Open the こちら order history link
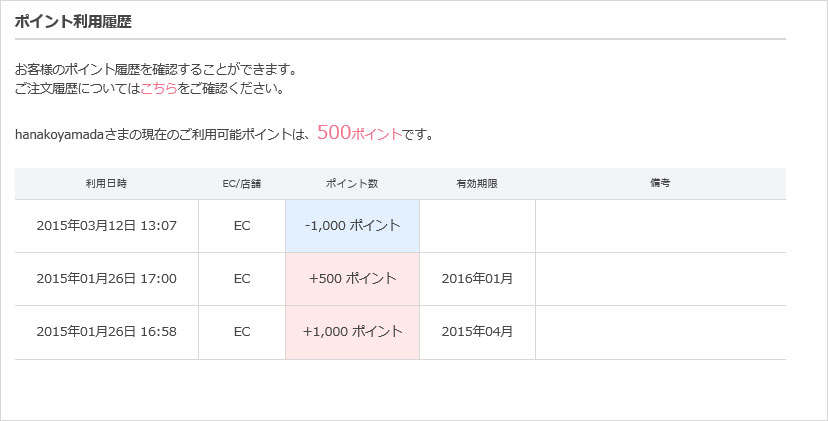The width and height of the screenshot is (828, 421). click(x=158, y=88)
